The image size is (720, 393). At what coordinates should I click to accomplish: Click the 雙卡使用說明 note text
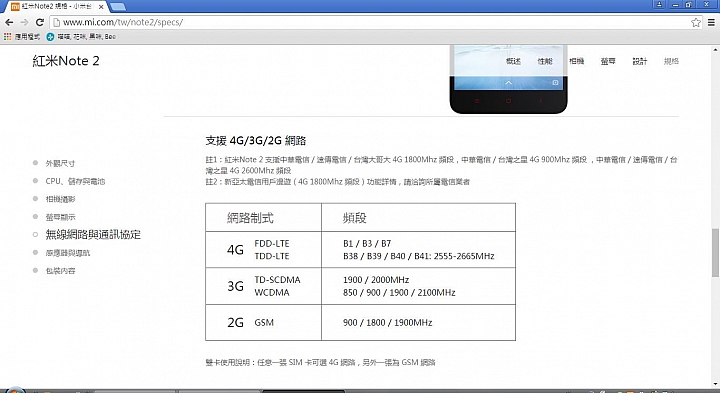click(x=320, y=362)
